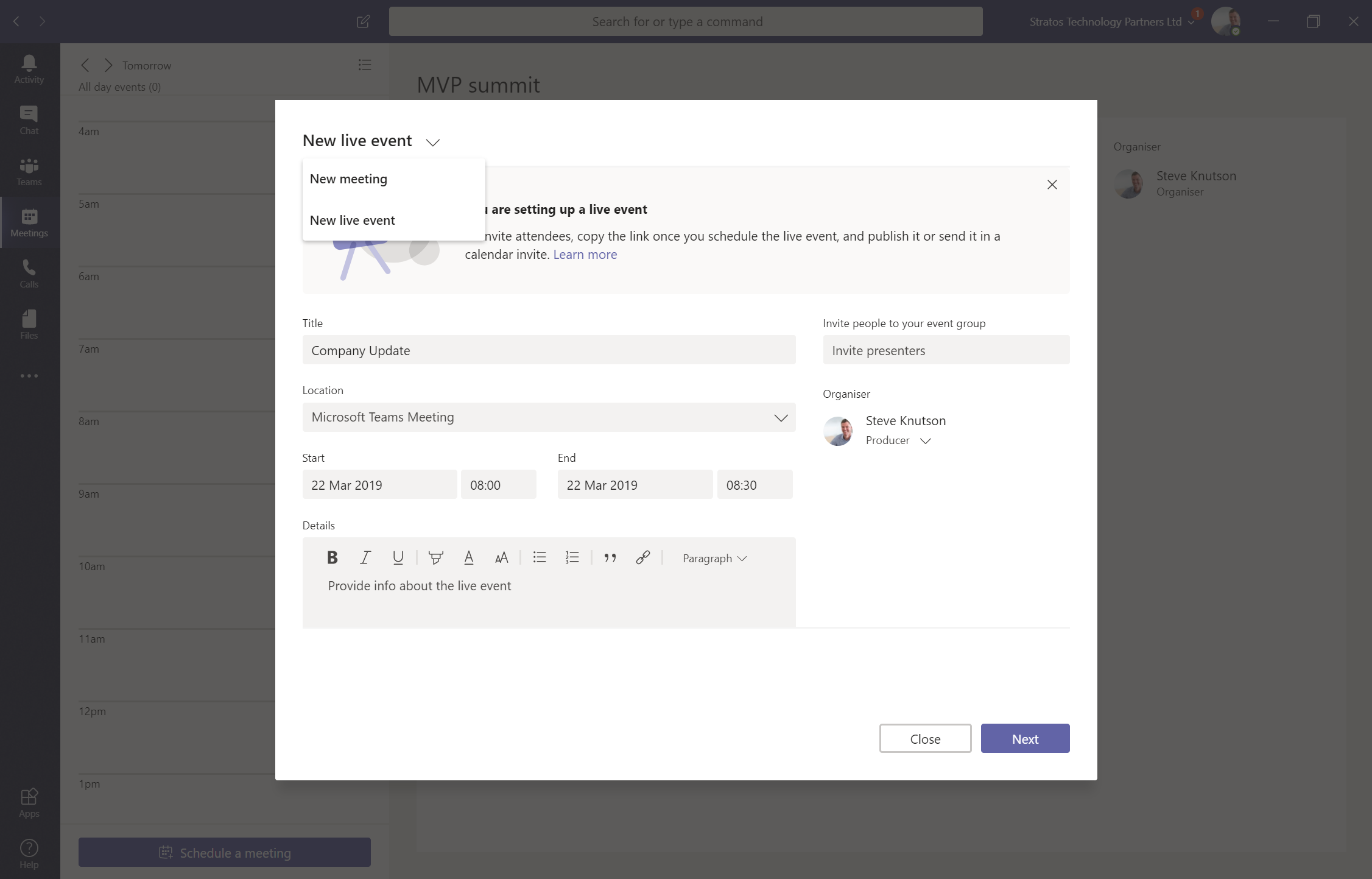Select New live event menu option
The image size is (1372, 879).
(353, 220)
